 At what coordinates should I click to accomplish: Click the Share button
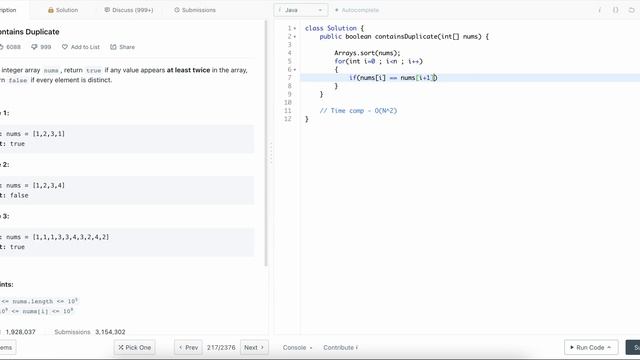tap(122, 47)
